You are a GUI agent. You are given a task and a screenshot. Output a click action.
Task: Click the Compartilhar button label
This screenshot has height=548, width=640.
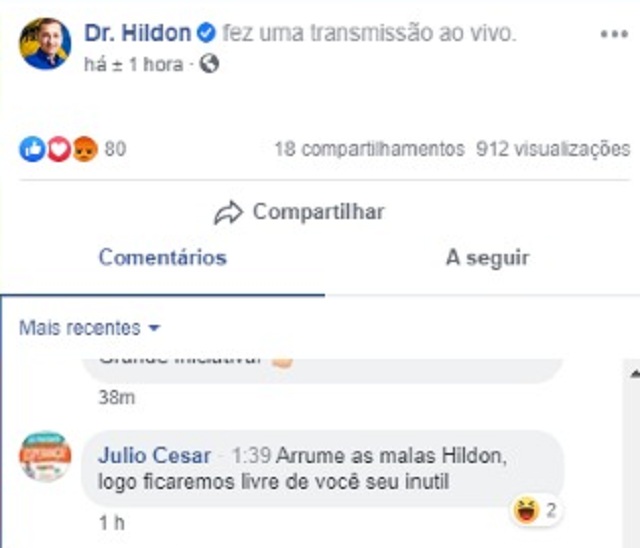click(318, 212)
